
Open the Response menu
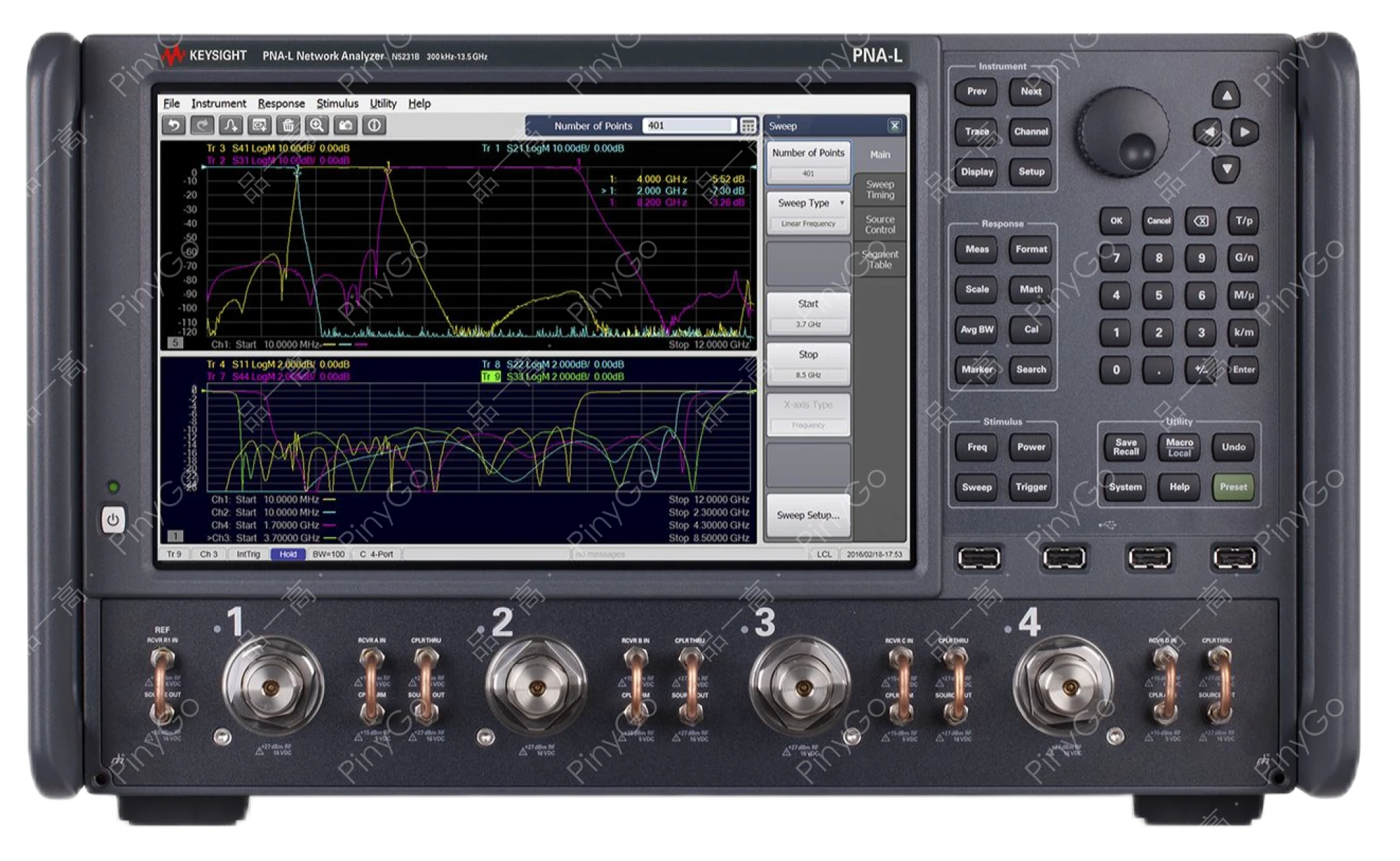(281, 103)
